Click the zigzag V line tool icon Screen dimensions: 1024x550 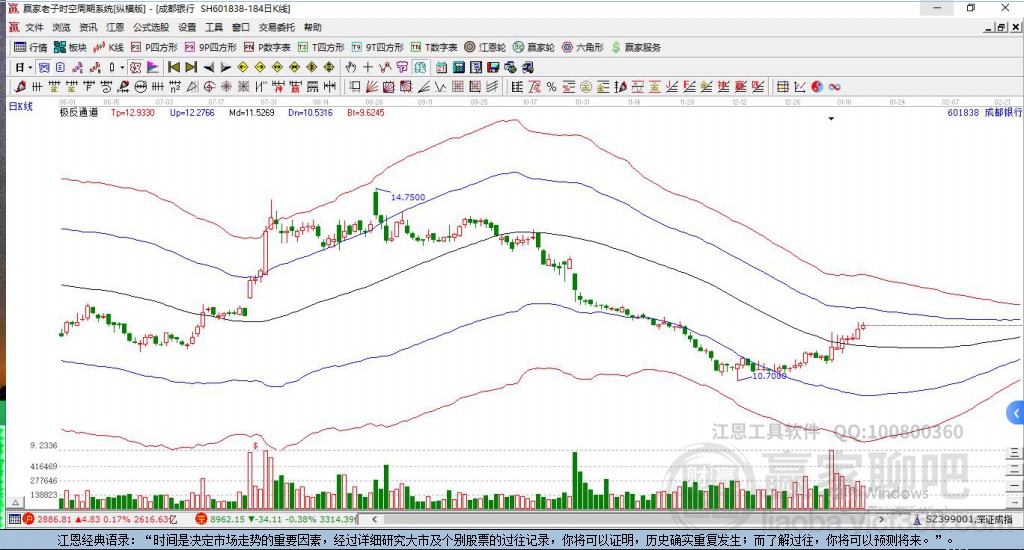(441, 86)
